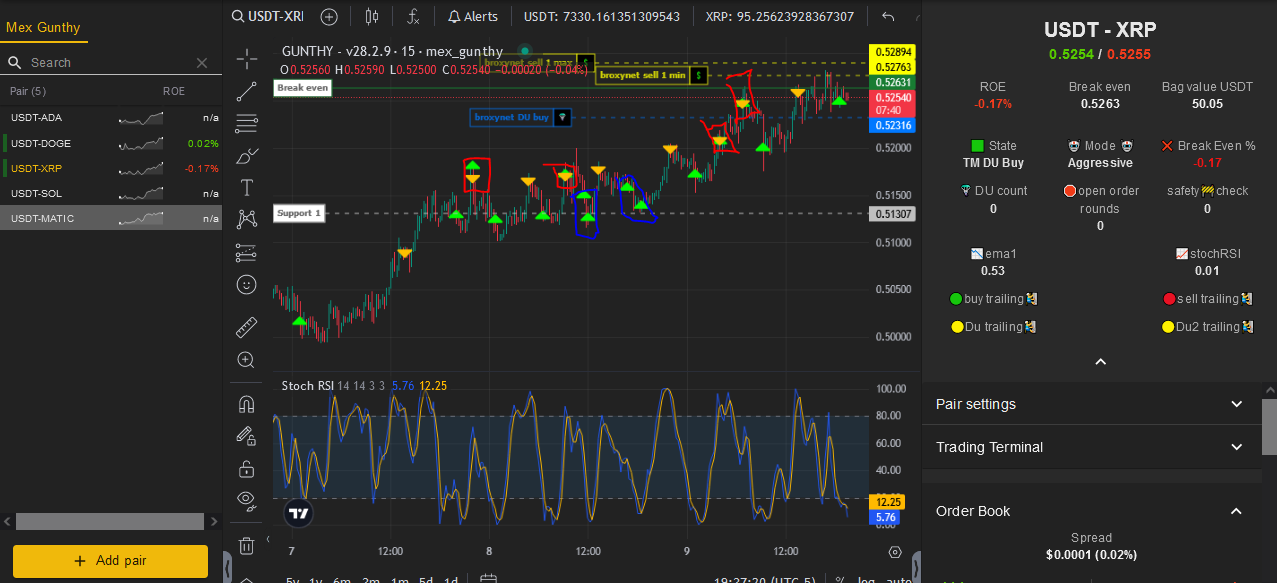Click the undo arrow in chart toolbar

point(888,17)
